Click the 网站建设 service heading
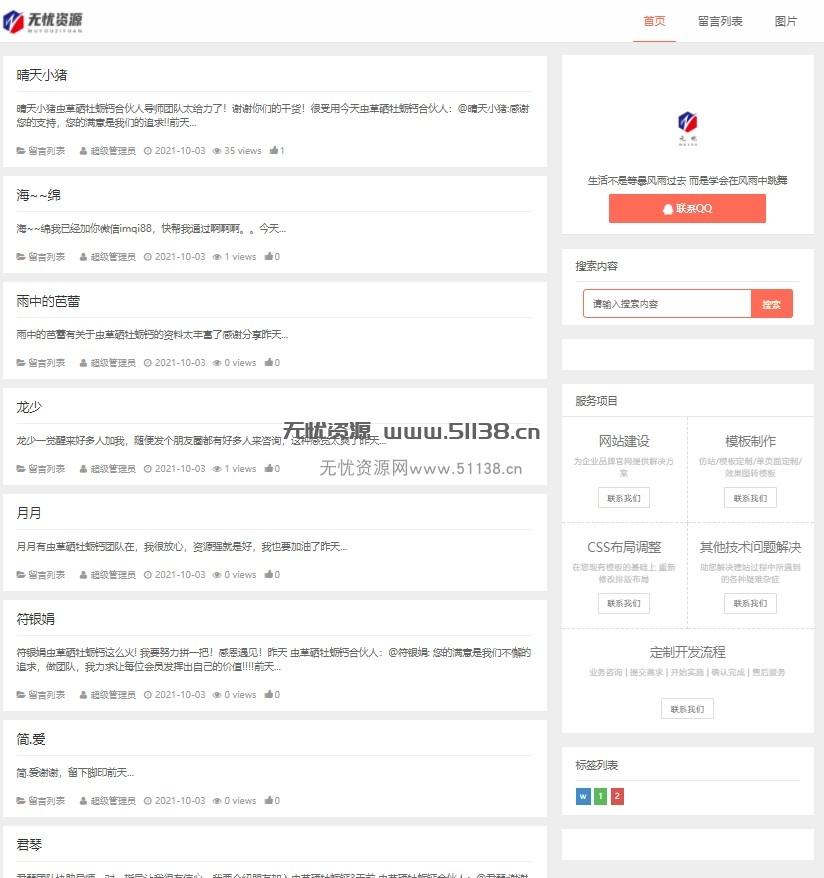Image resolution: width=824 pixels, height=878 pixels. click(624, 441)
